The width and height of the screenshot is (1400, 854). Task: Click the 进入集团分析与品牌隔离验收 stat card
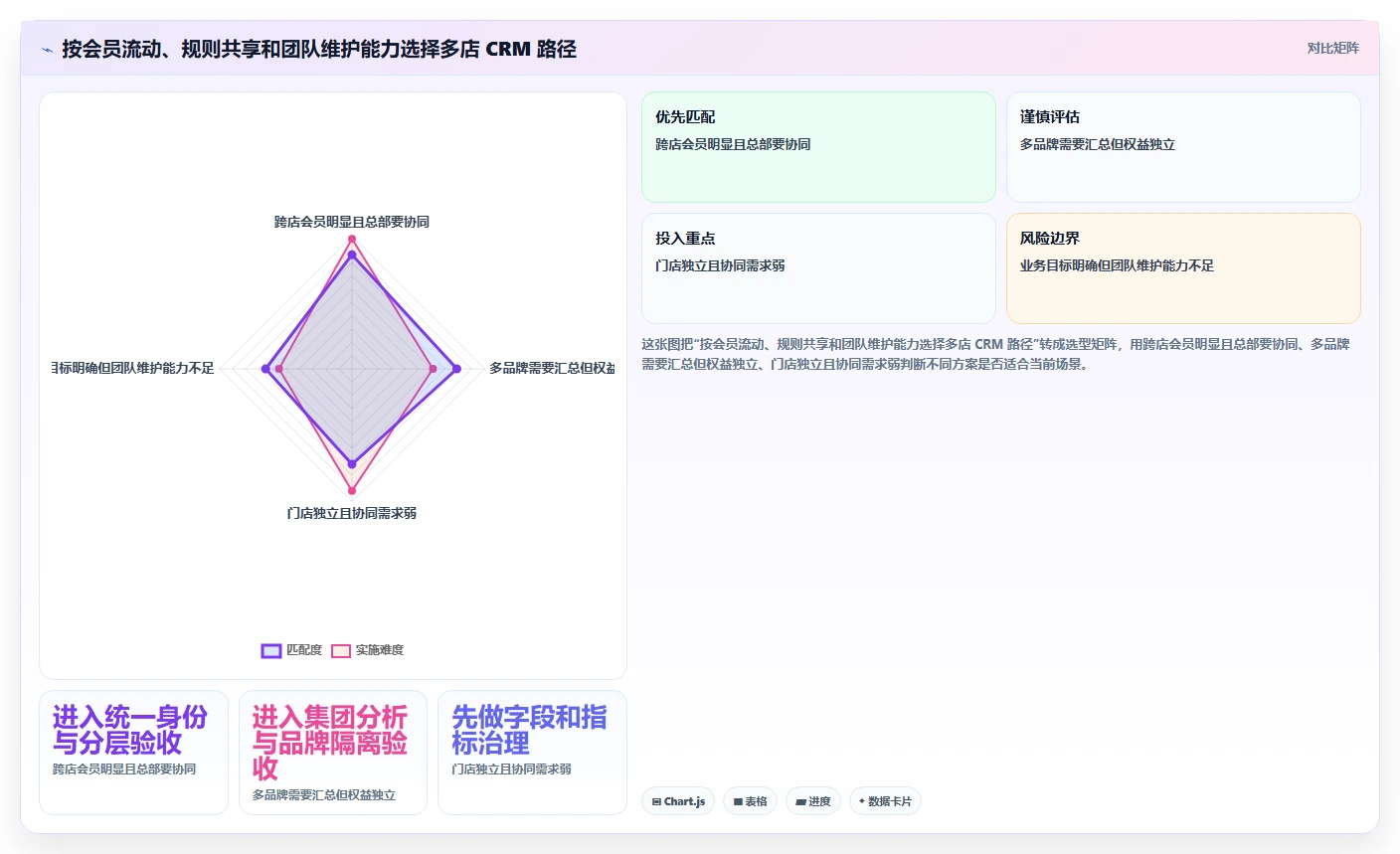click(x=333, y=753)
